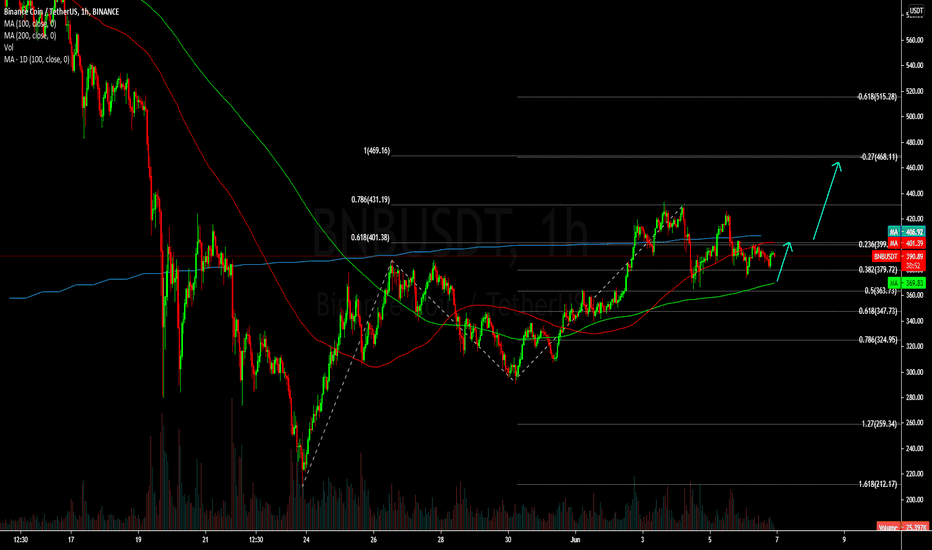
Task: Select the -0.27(468.11) Fibonacci level label
Action: (879, 157)
